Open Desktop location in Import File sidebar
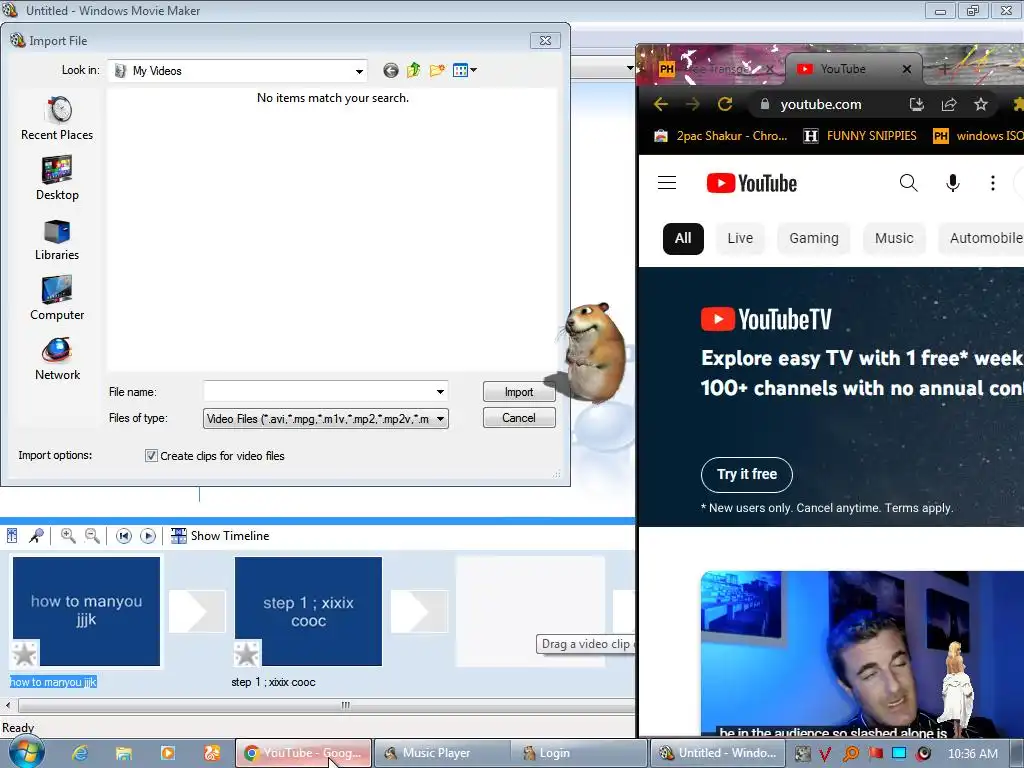 tap(57, 179)
